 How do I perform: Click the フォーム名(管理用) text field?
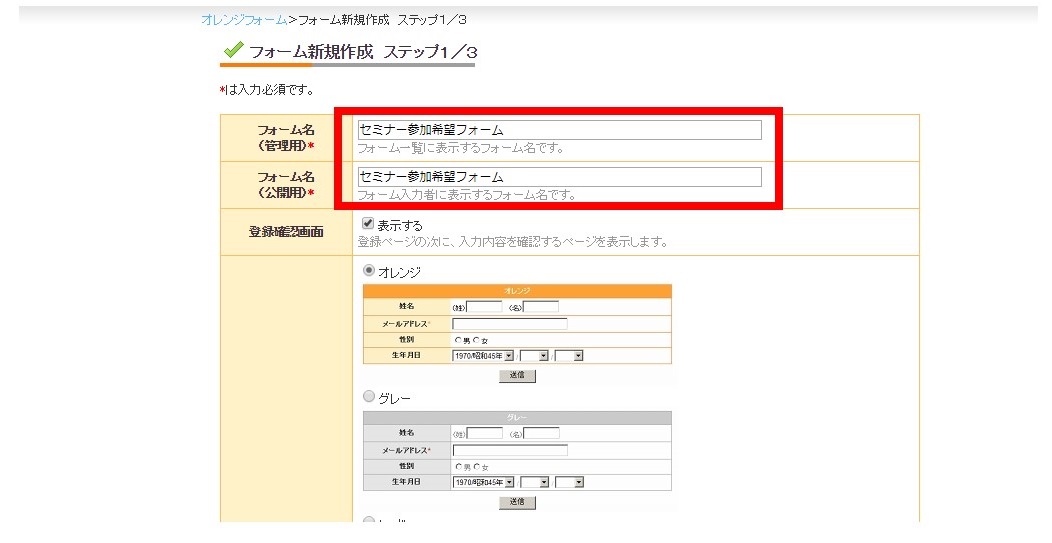click(559, 130)
